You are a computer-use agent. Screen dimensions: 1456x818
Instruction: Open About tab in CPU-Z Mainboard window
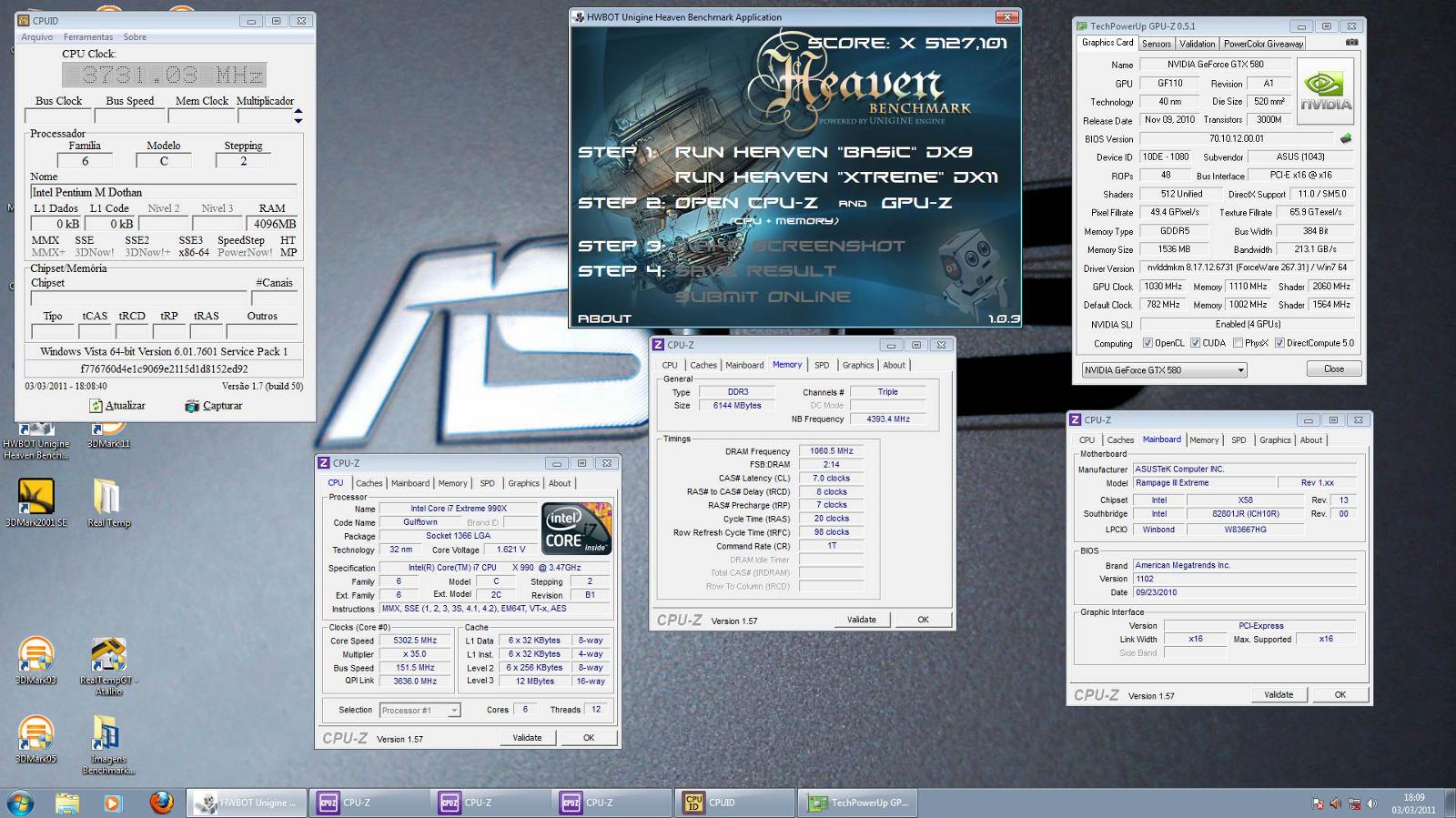click(1310, 439)
